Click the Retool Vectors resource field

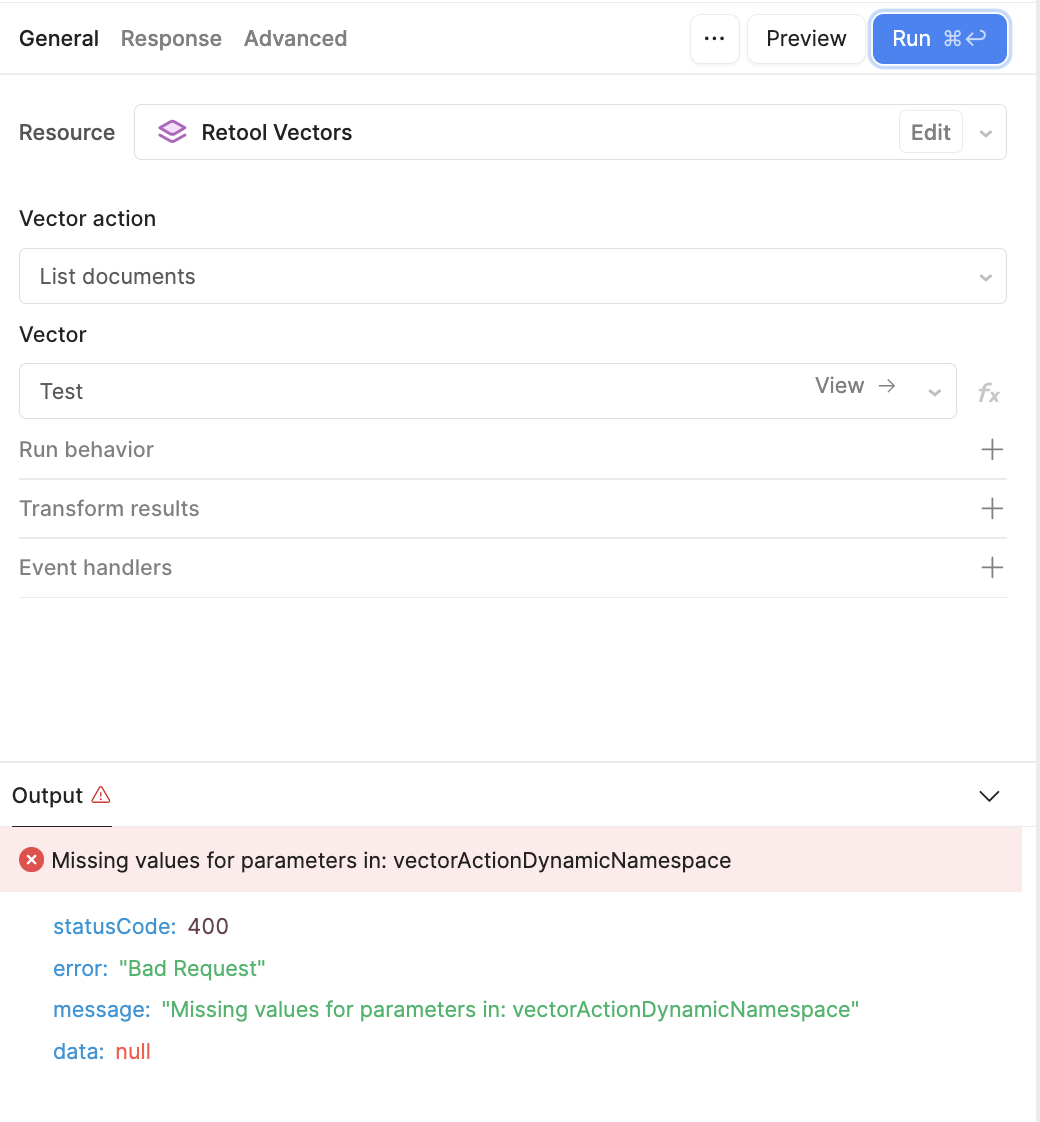(570, 132)
